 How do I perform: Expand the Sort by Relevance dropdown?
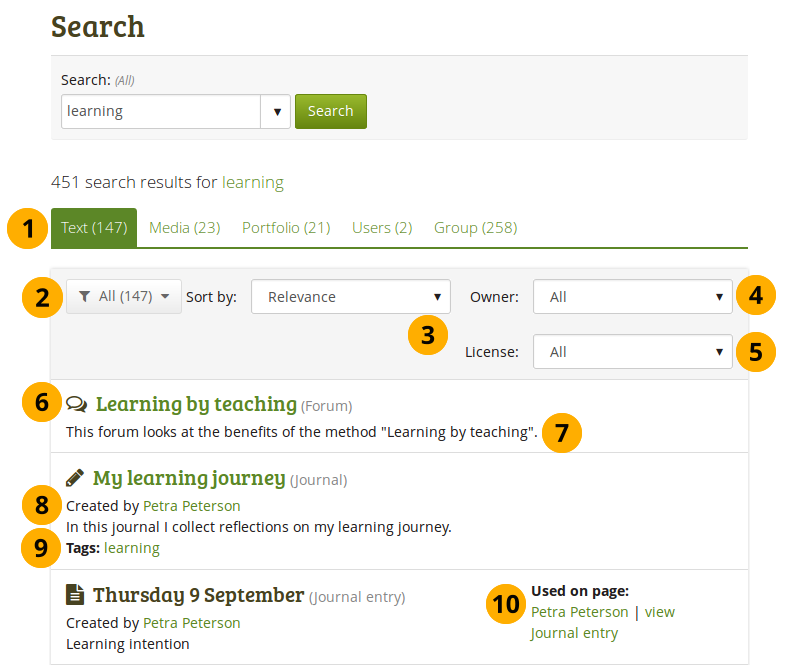pos(350,297)
